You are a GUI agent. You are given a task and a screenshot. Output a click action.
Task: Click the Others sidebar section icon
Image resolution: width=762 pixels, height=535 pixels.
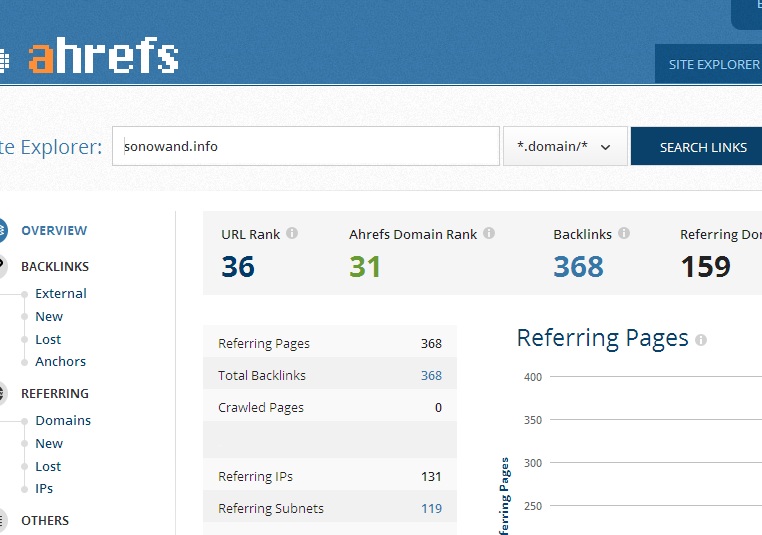click(x=3, y=521)
